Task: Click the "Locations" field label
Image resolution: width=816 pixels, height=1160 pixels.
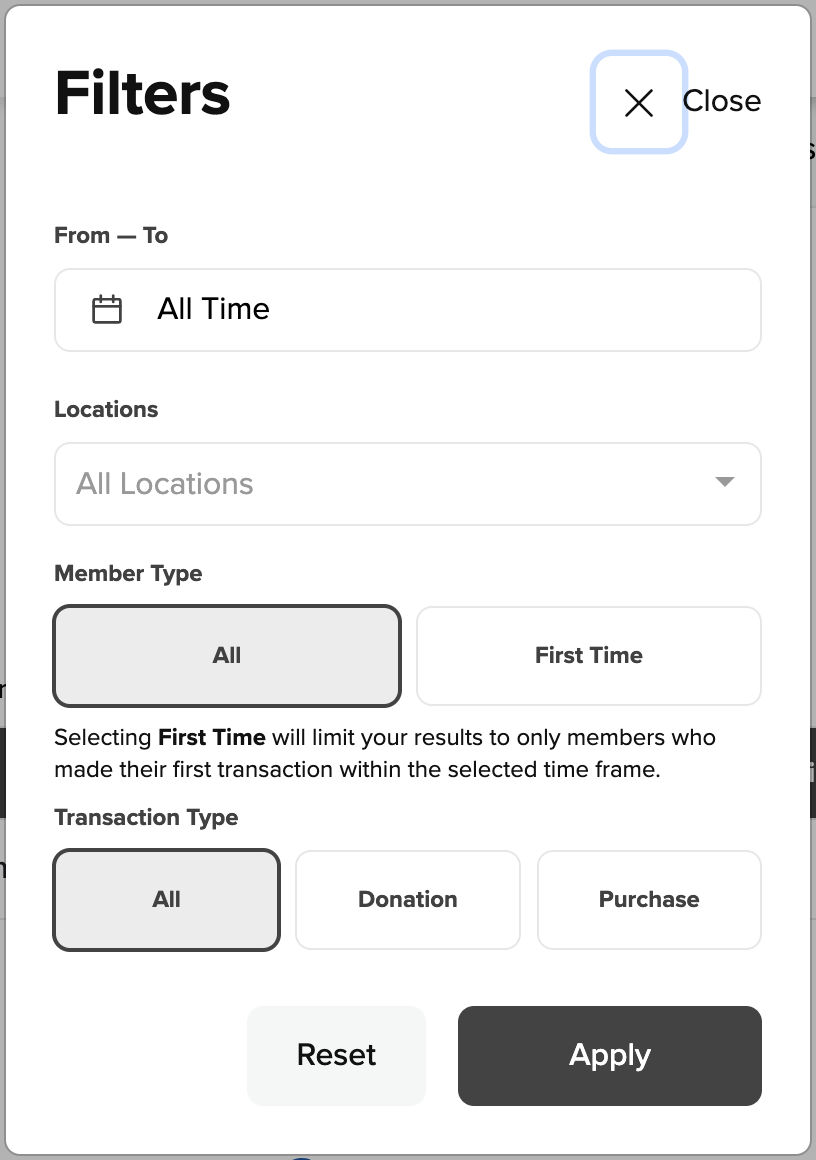Action: click(x=106, y=410)
